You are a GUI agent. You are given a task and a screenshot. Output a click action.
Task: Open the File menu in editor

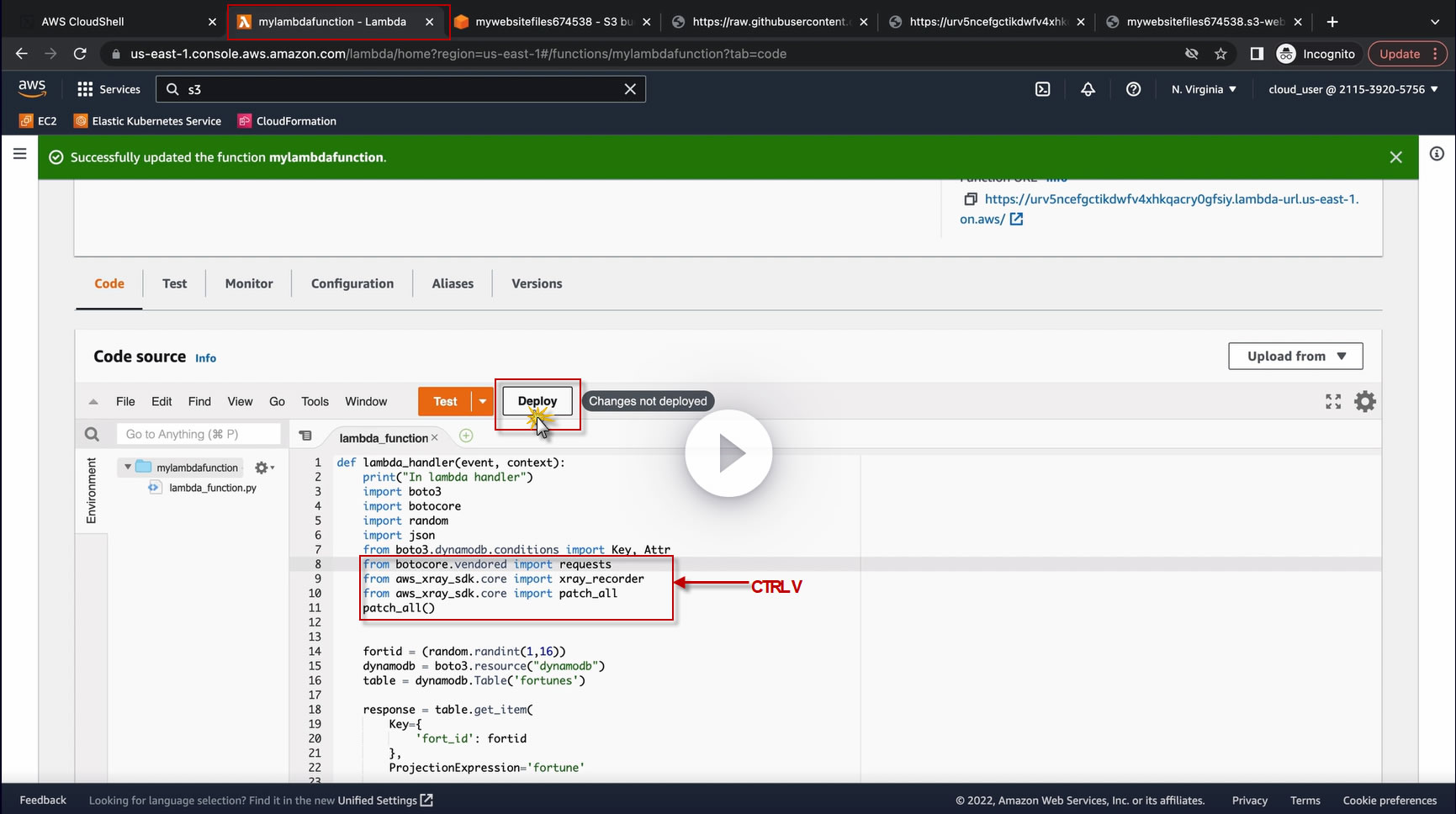[125, 401]
